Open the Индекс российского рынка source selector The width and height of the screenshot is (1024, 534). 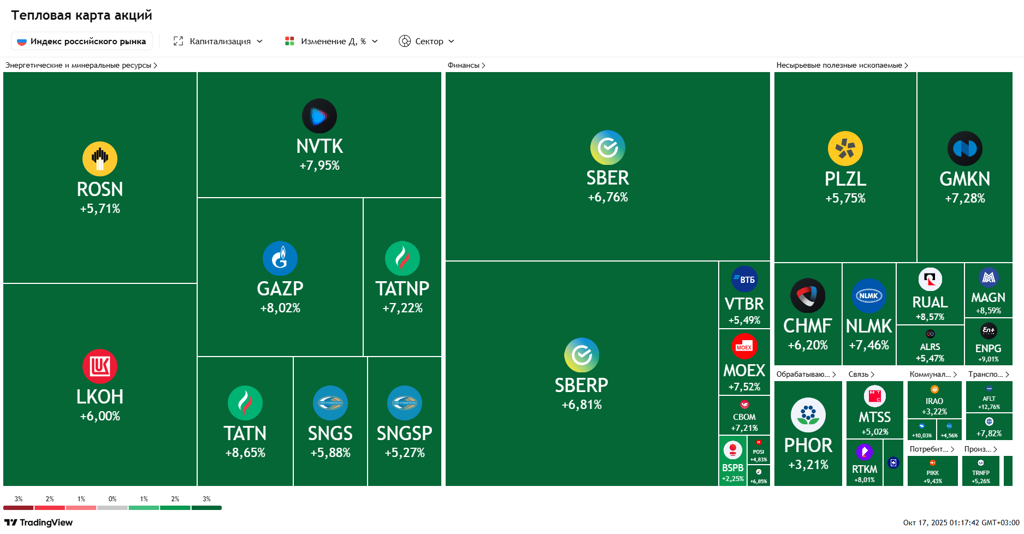pos(81,41)
